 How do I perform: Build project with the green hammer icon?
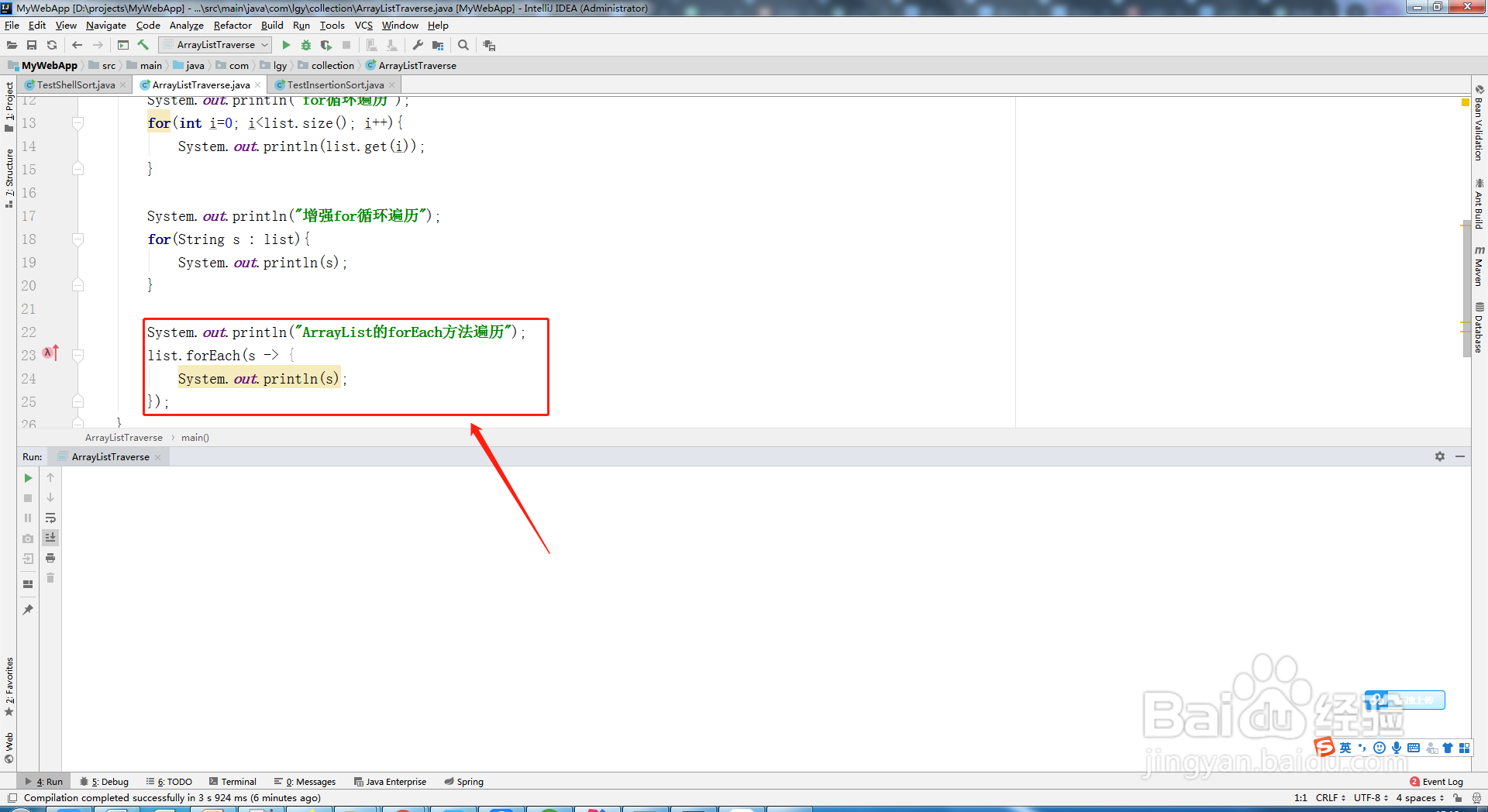[x=143, y=46]
